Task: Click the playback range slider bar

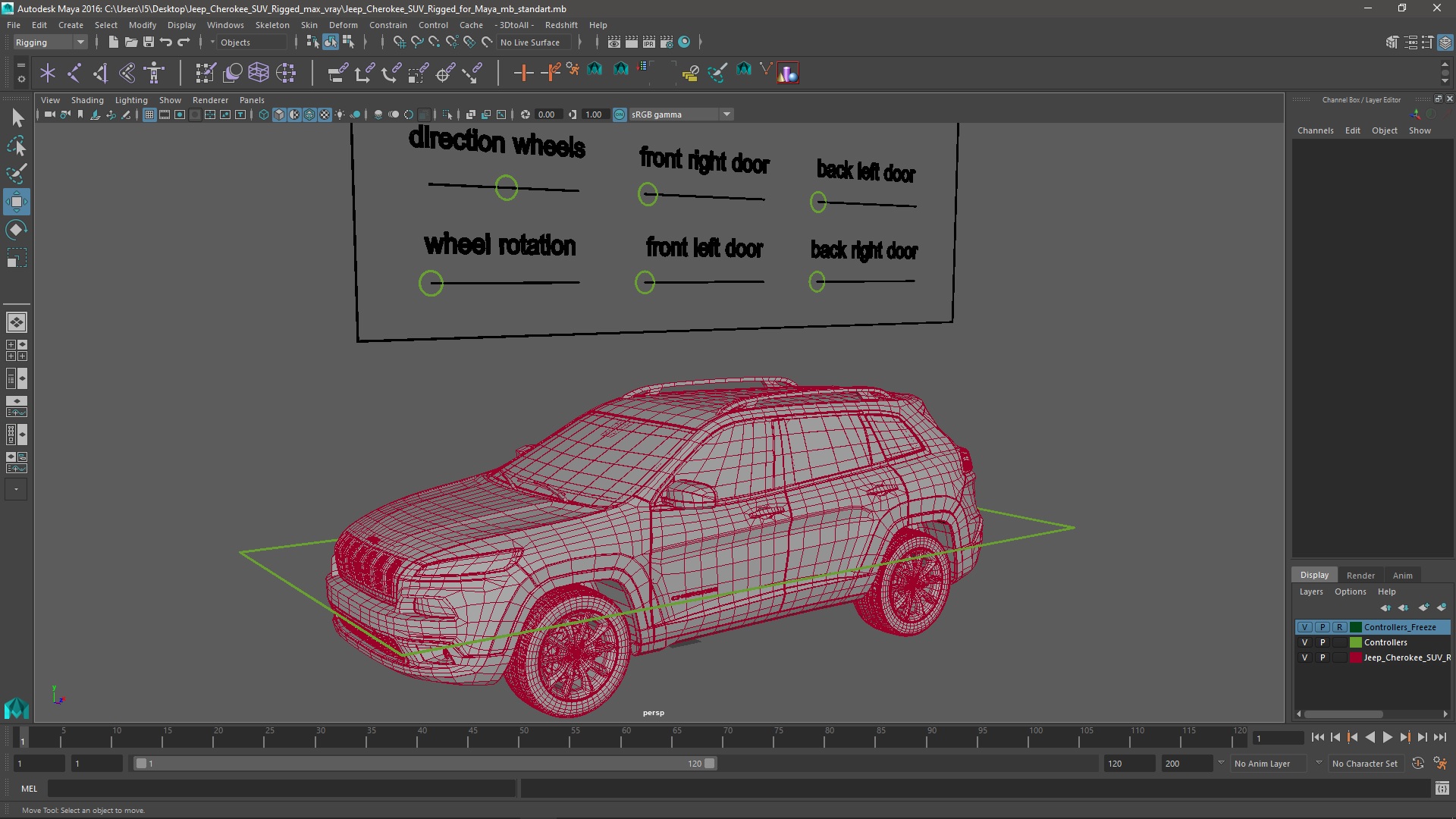Action: click(x=425, y=764)
